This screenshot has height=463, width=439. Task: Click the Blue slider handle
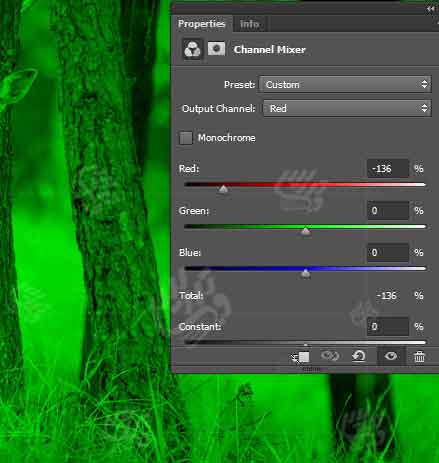tap(306, 273)
